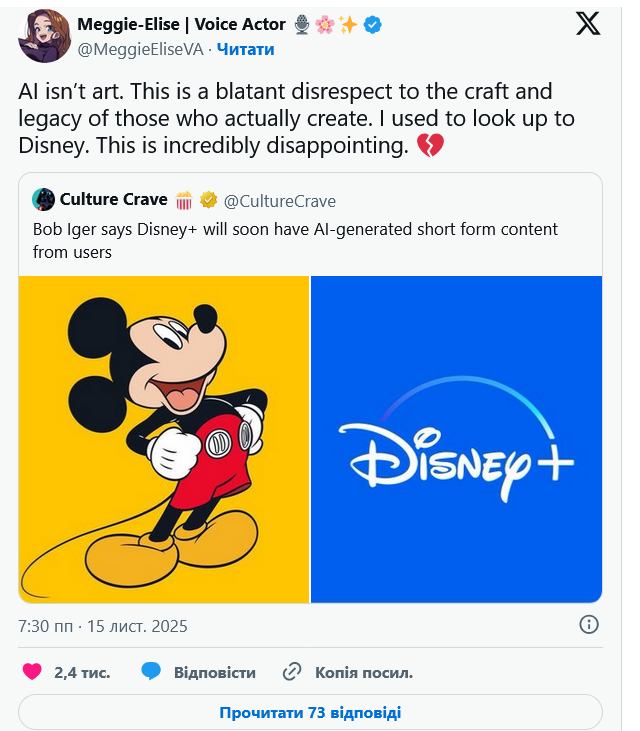
Task: Follow via the Читати link
Action: (x=246, y=49)
